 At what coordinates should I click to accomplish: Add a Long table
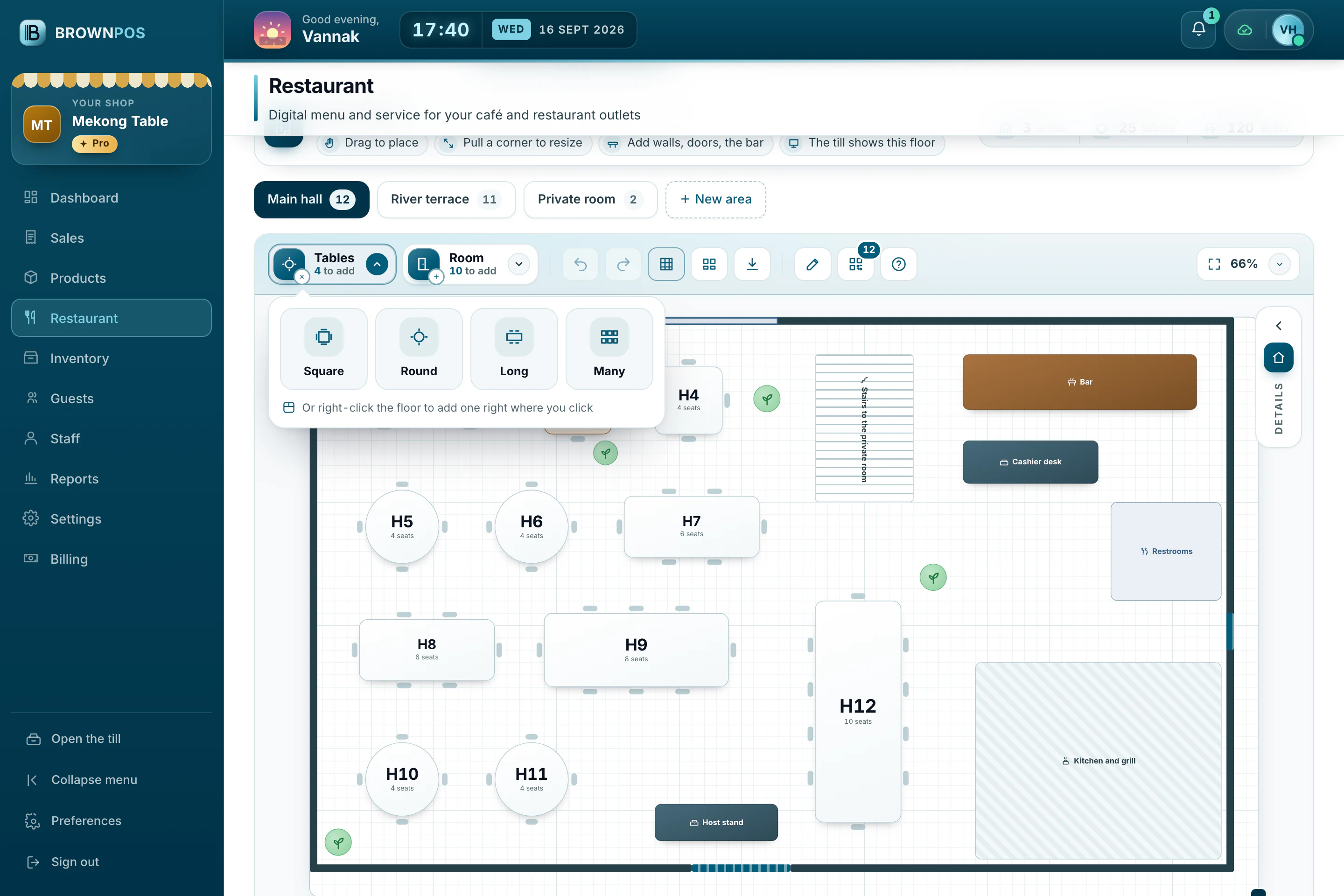pyautogui.click(x=514, y=349)
